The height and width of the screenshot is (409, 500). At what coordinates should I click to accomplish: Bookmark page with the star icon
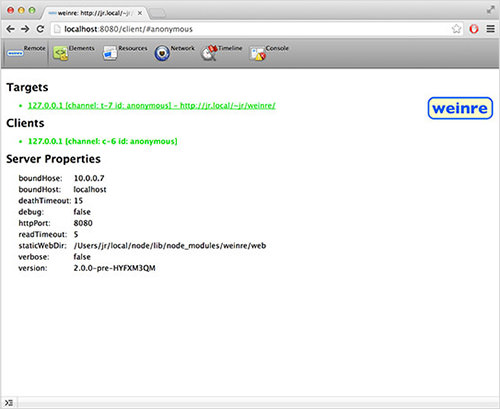tap(456, 29)
